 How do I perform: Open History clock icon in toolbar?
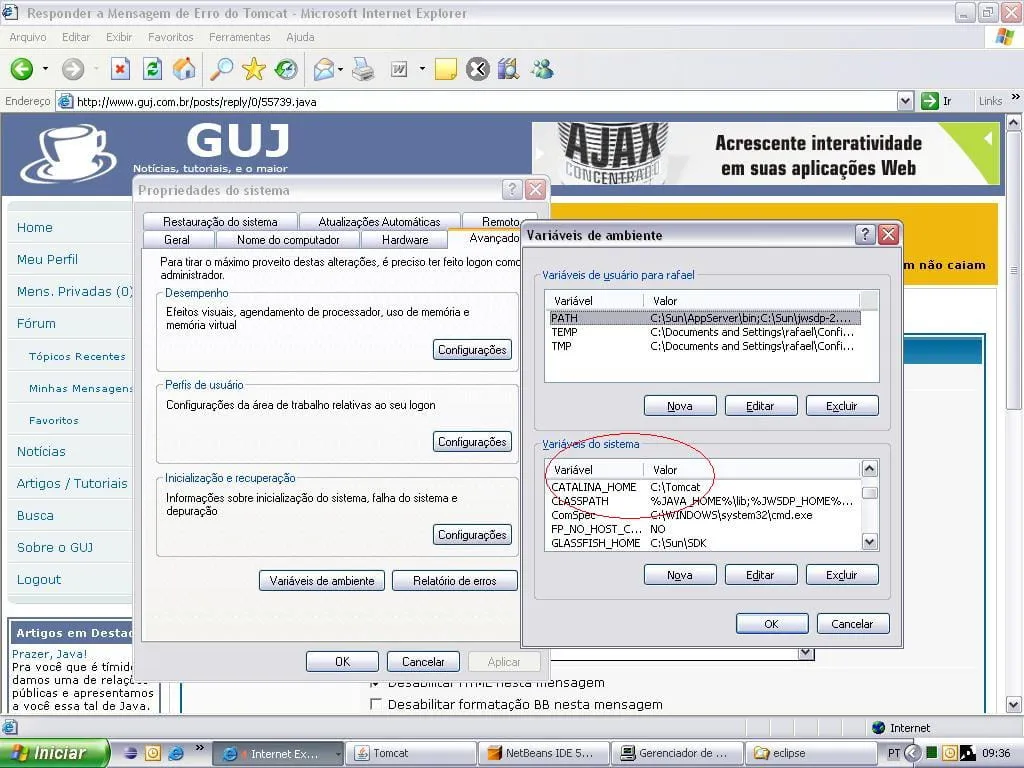pyautogui.click(x=285, y=69)
